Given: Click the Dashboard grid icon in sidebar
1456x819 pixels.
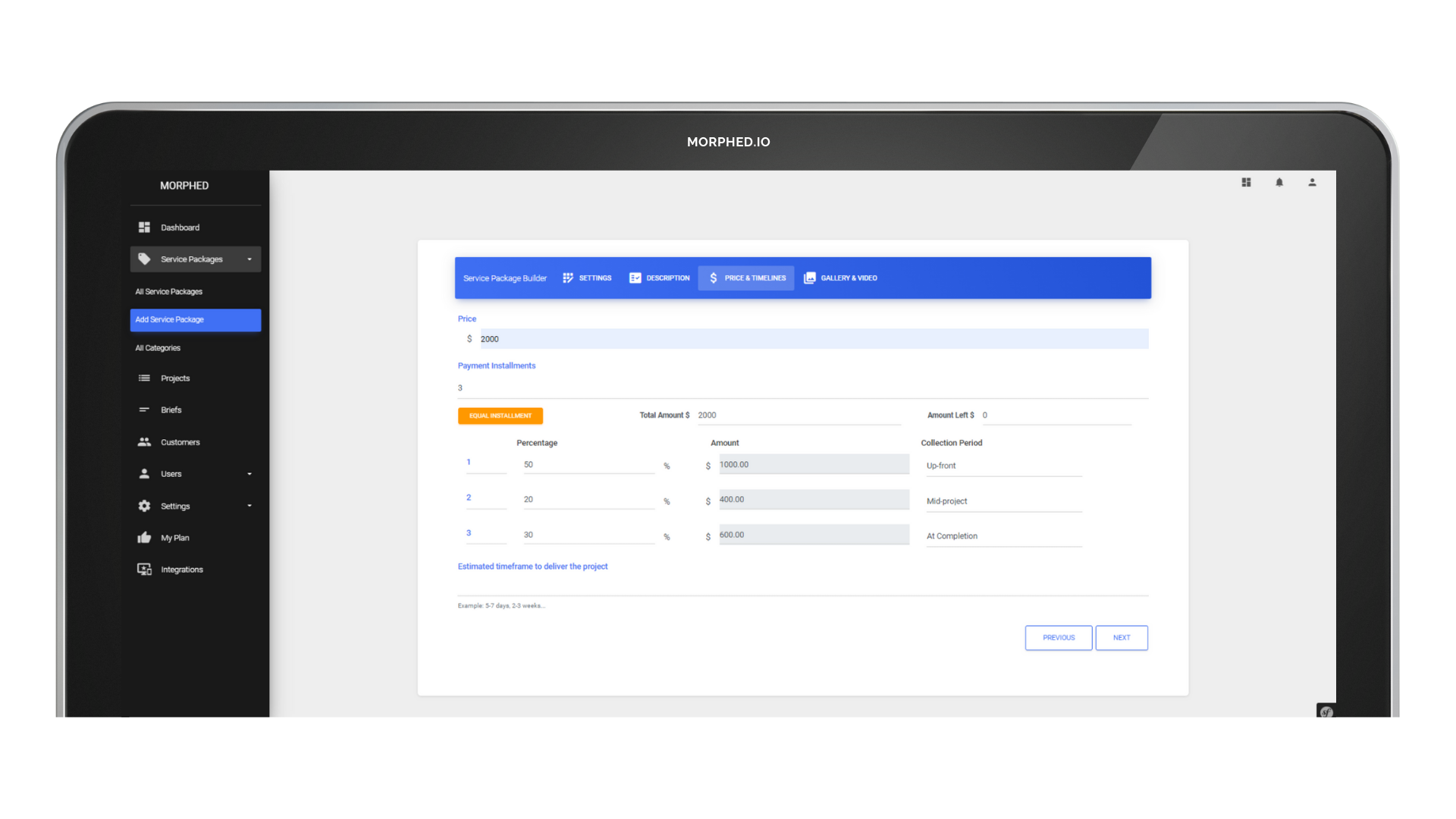Looking at the screenshot, I should [144, 227].
